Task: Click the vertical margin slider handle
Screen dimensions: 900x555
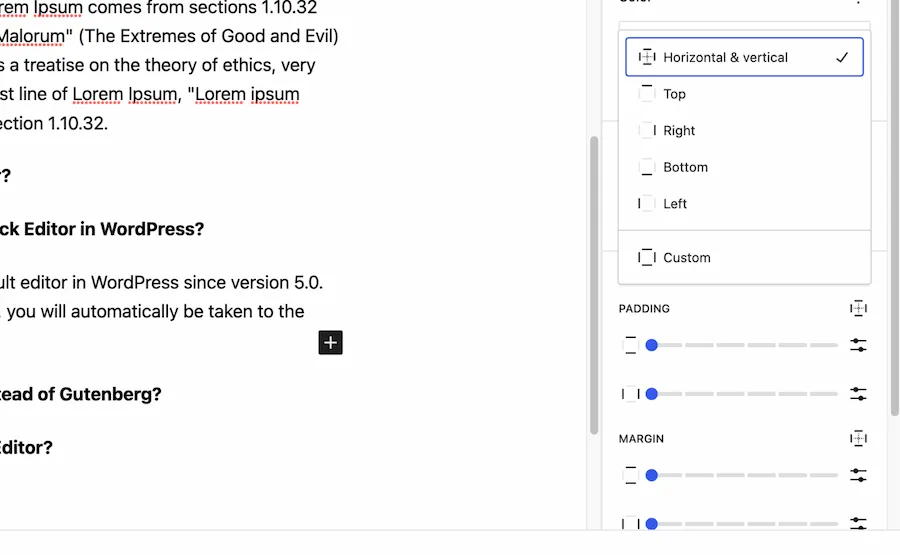Action: coord(651,475)
